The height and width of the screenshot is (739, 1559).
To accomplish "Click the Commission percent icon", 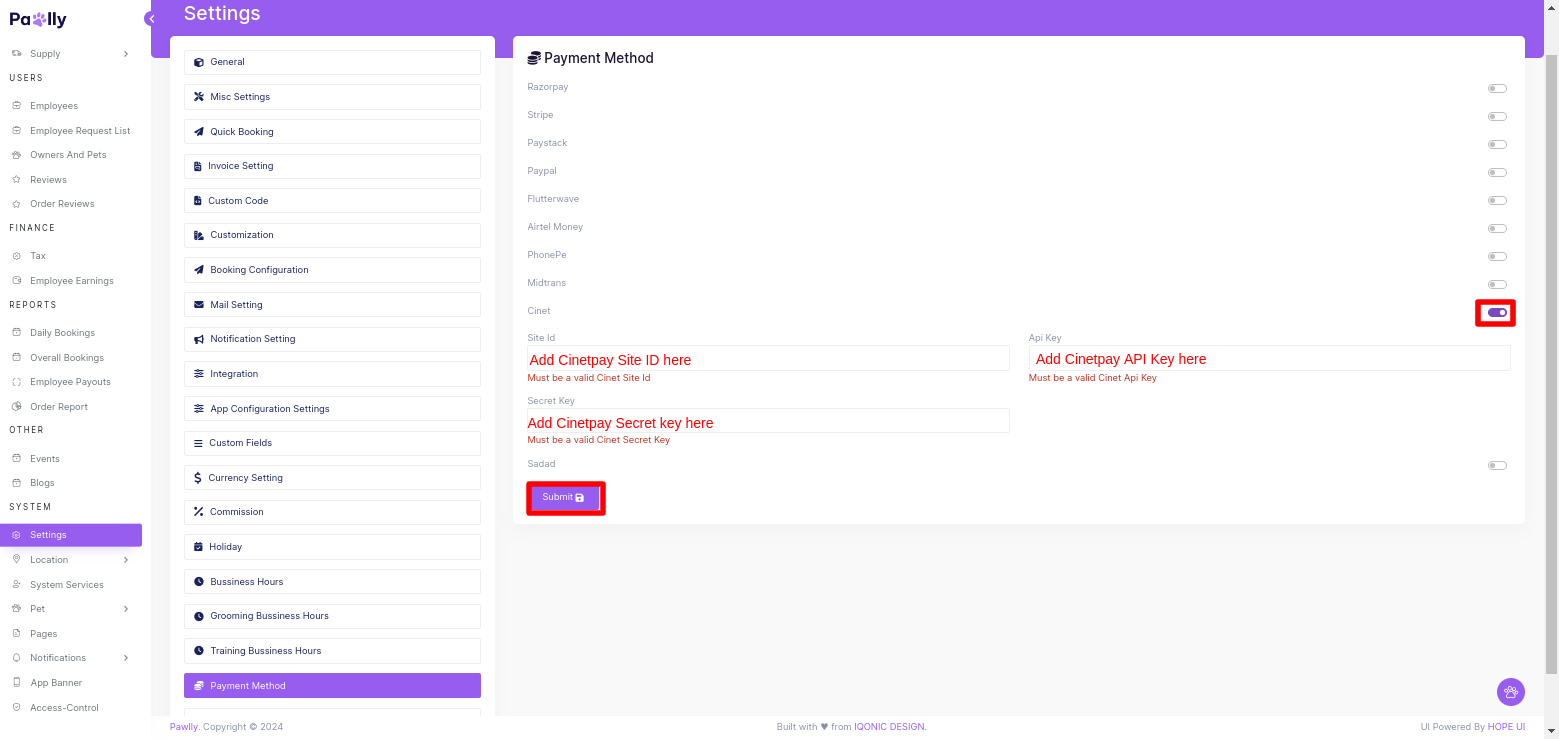I will tap(199, 512).
